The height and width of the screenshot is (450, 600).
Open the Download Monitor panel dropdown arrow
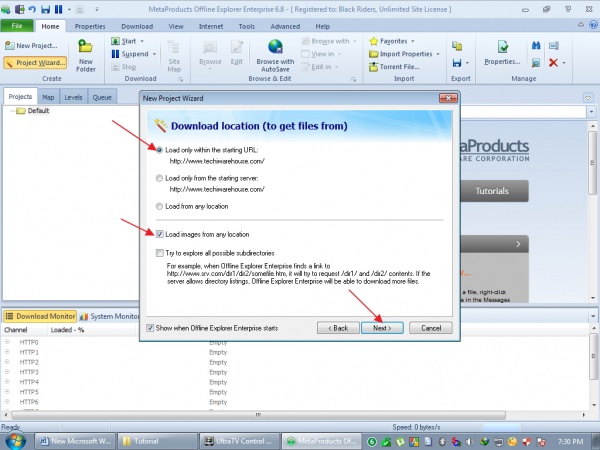pos(593,316)
